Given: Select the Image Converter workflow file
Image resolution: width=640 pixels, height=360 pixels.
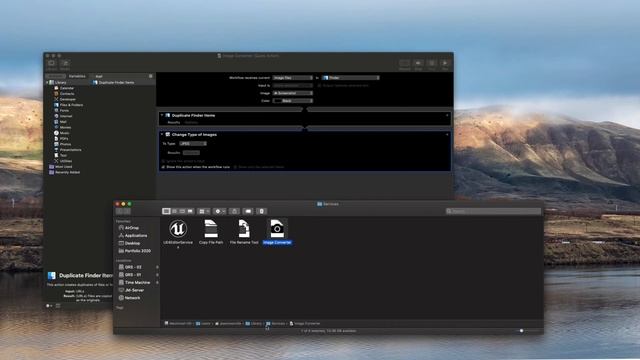Looking at the screenshot, I should click(x=277, y=231).
